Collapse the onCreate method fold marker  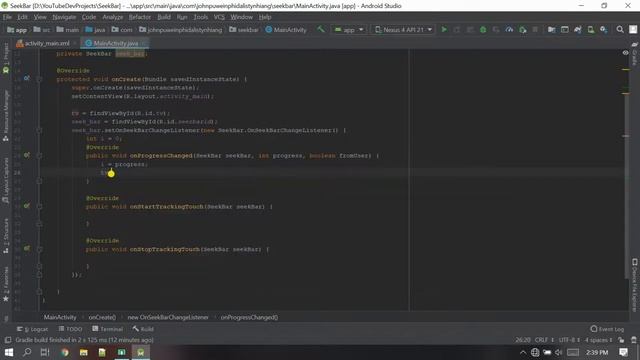pyautogui.click(x=40, y=79)
